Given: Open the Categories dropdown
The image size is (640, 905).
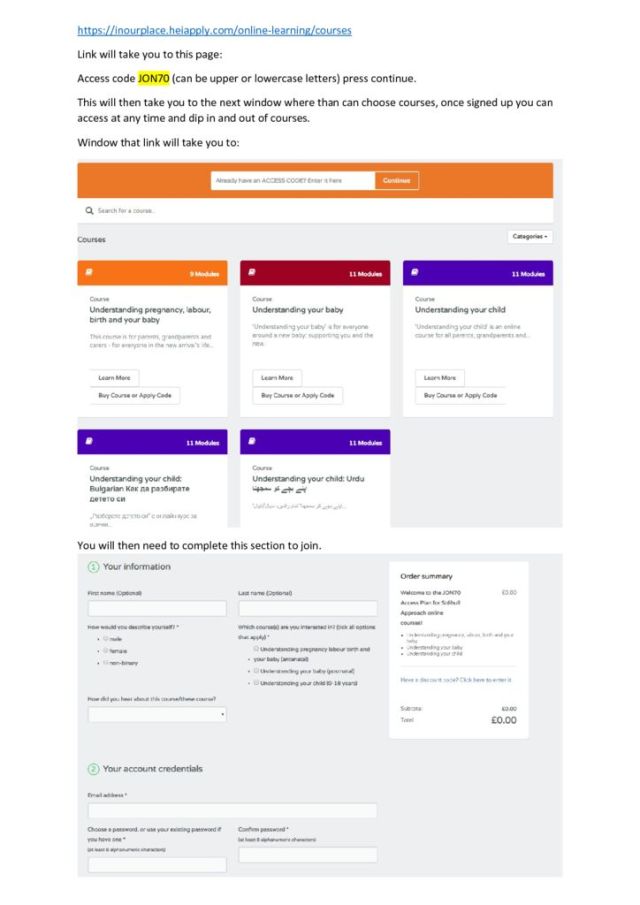Looking at the screenshot, I should point(531,237).
